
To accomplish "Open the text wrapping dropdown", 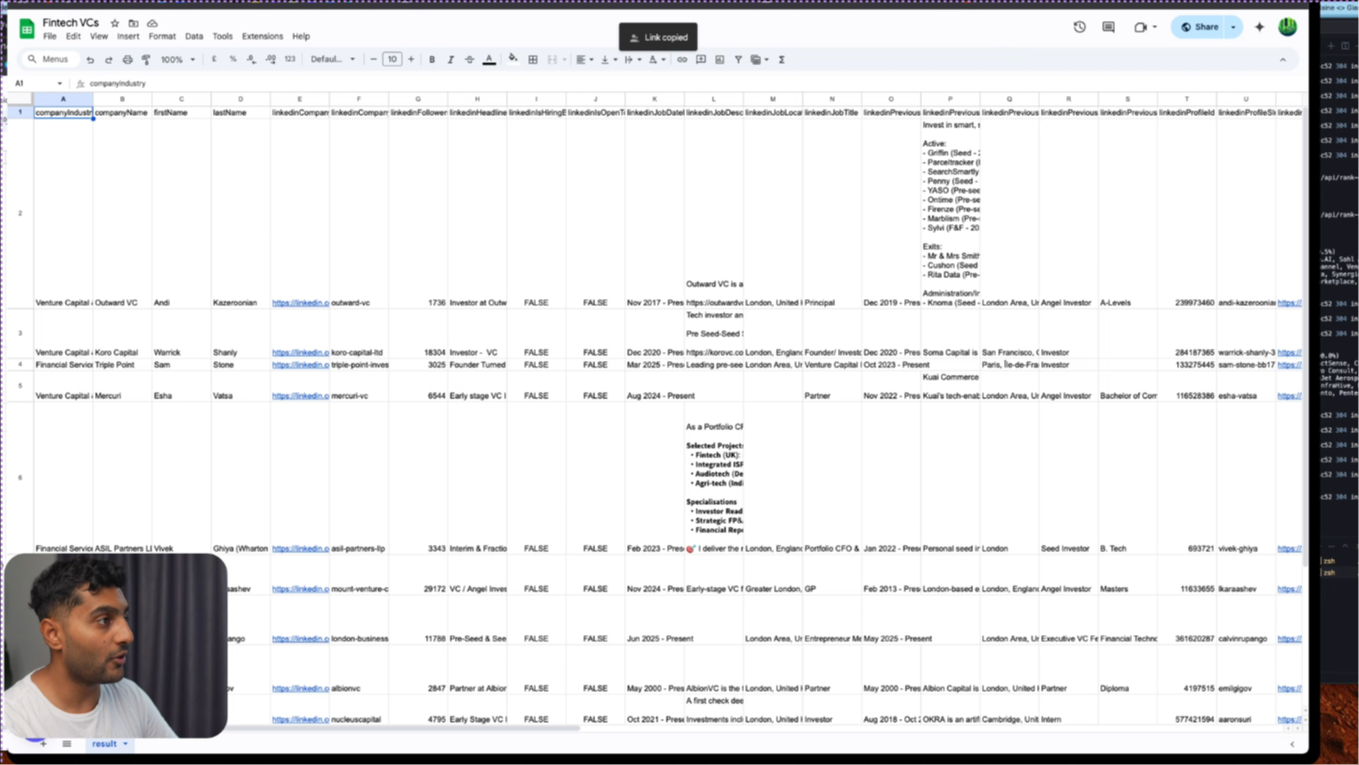I will pos(631,60).
